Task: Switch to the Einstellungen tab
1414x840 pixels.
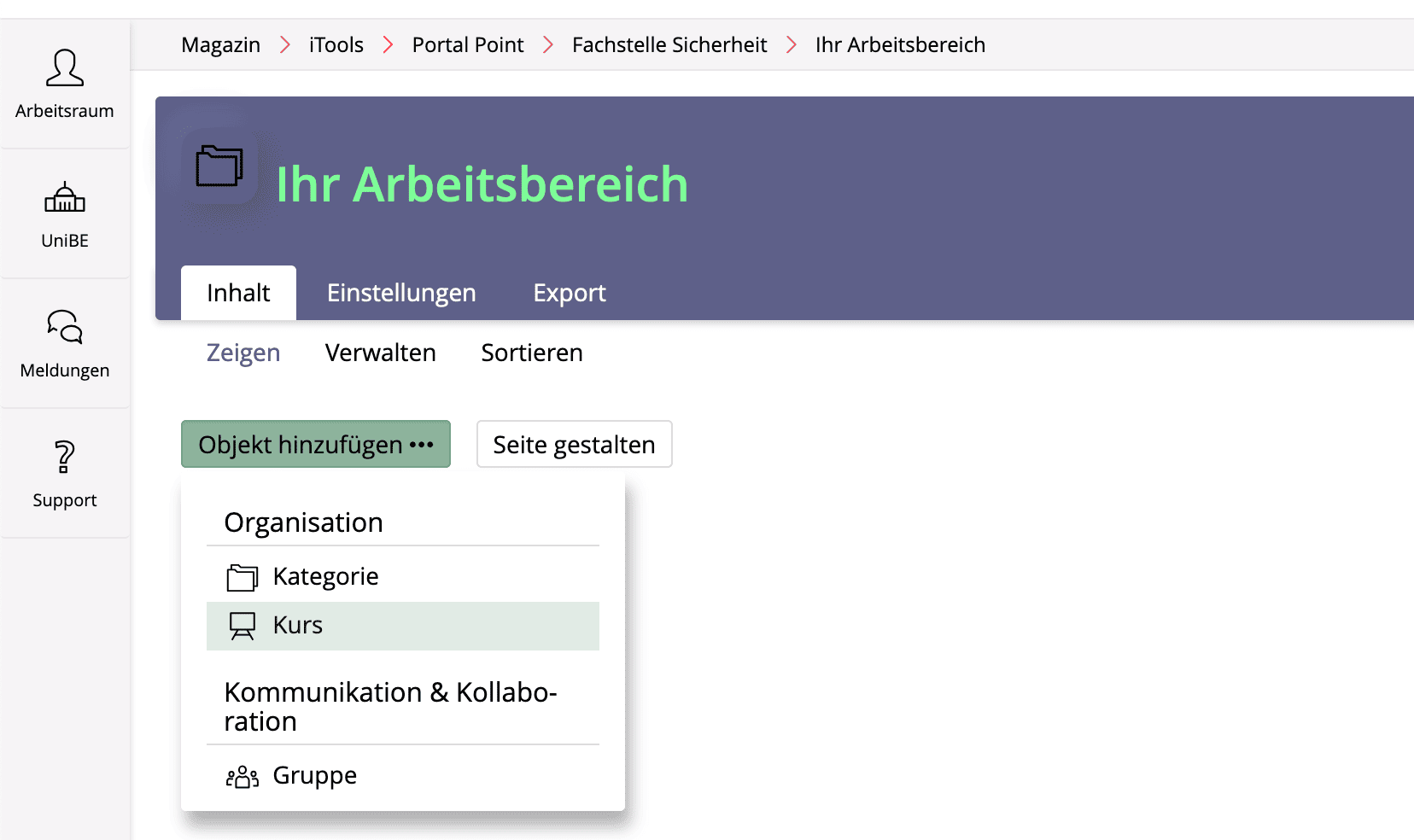Action: 401,293
